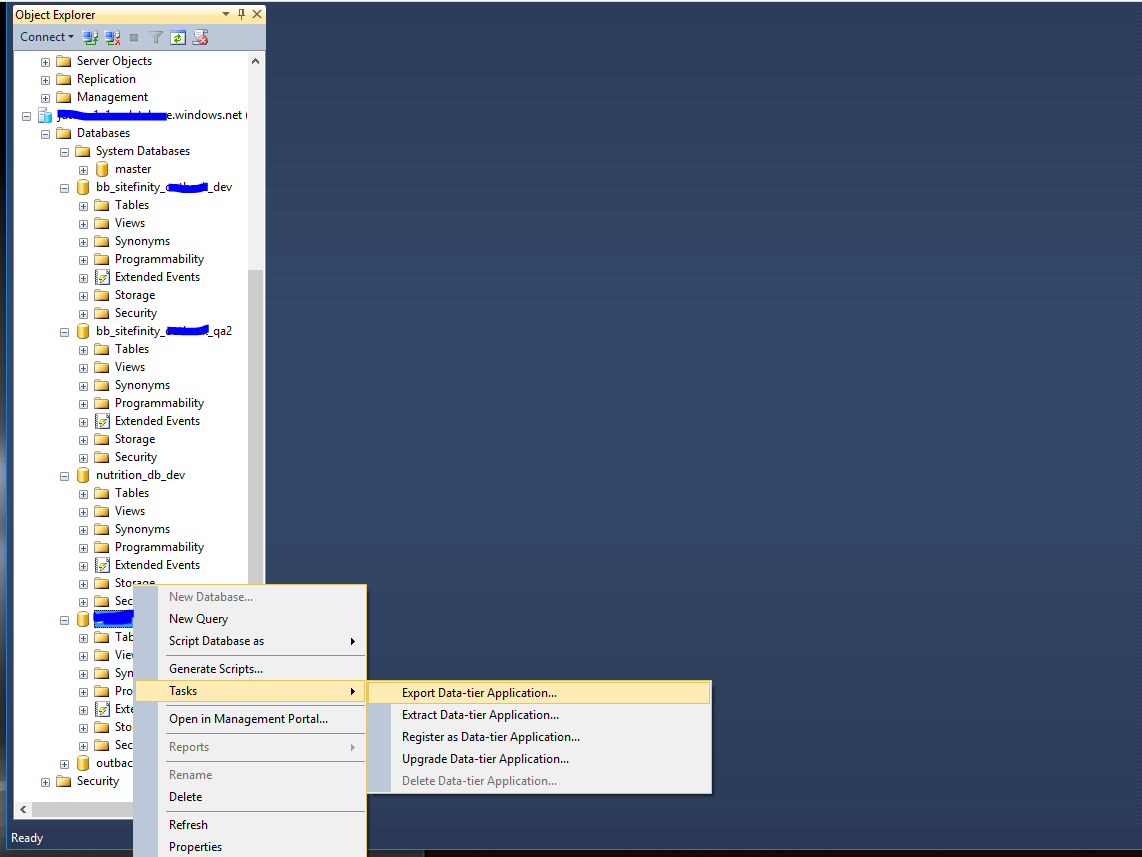Screen dimensions: 1142x857
Task: Open the Connect dropdown
Action: pos(46,37)
